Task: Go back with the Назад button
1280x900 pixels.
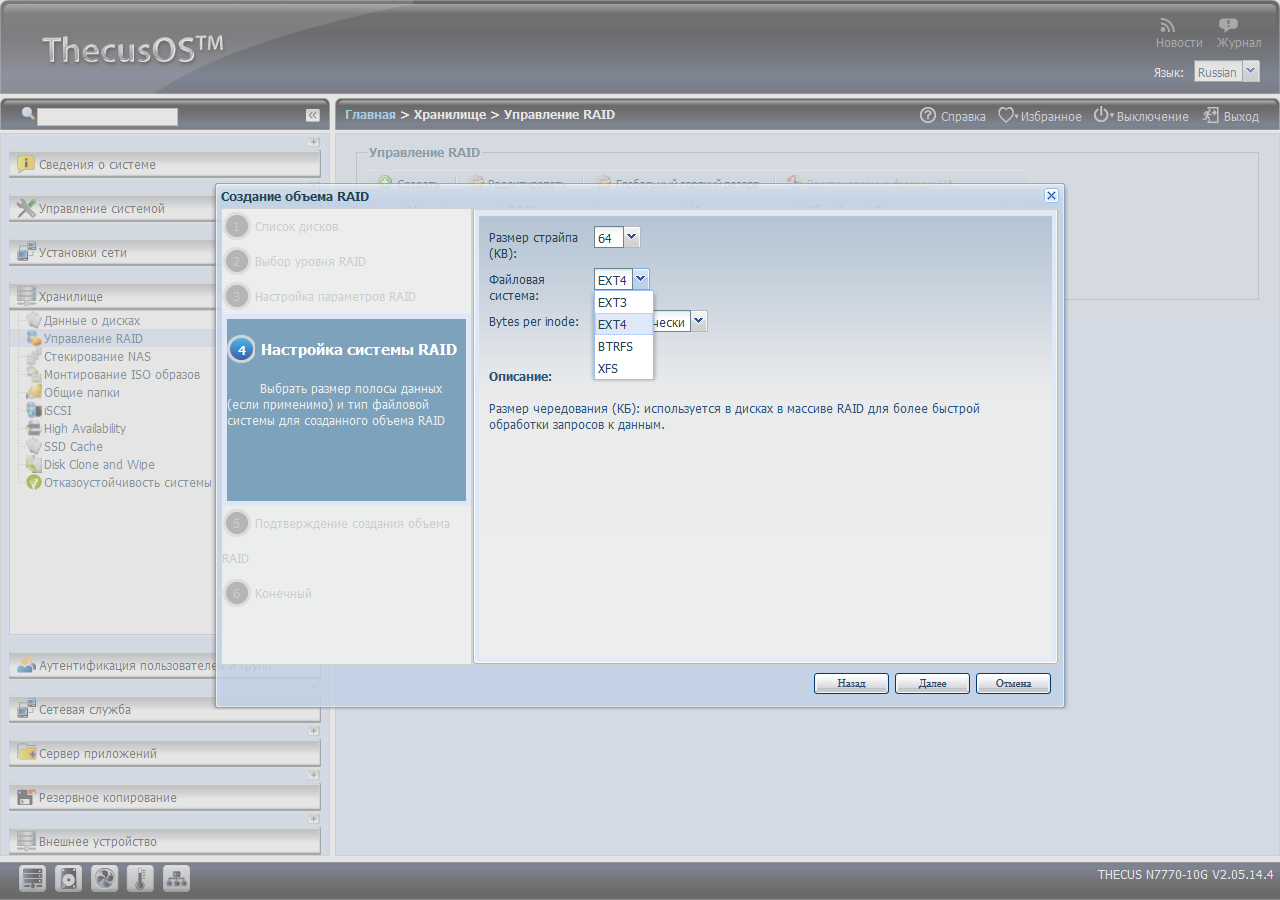Action: 851,684
